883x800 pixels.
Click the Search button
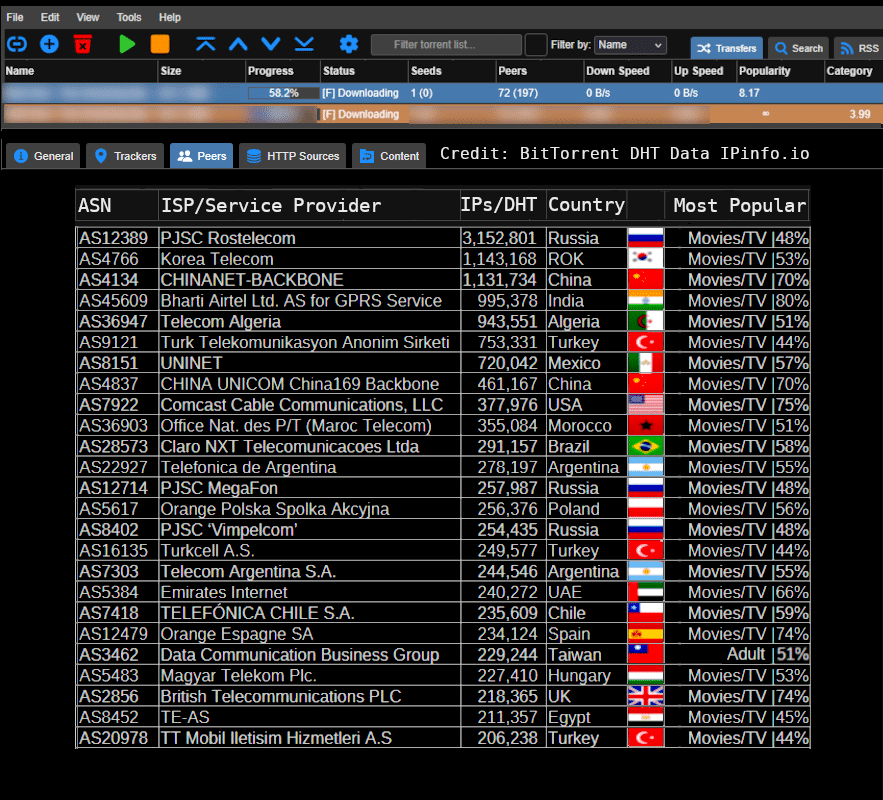[798, 48]
